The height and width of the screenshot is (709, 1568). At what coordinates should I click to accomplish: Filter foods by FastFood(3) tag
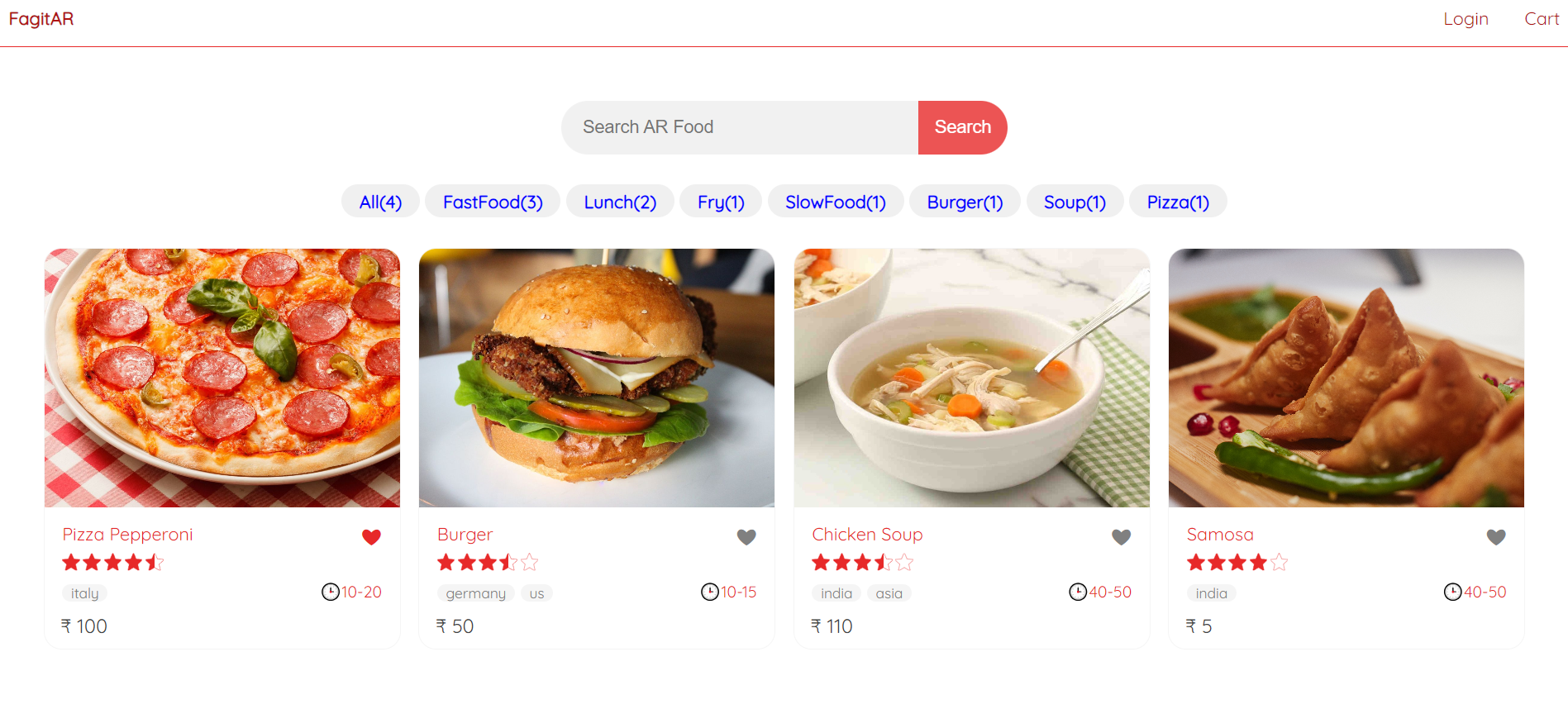pos(493,202)
